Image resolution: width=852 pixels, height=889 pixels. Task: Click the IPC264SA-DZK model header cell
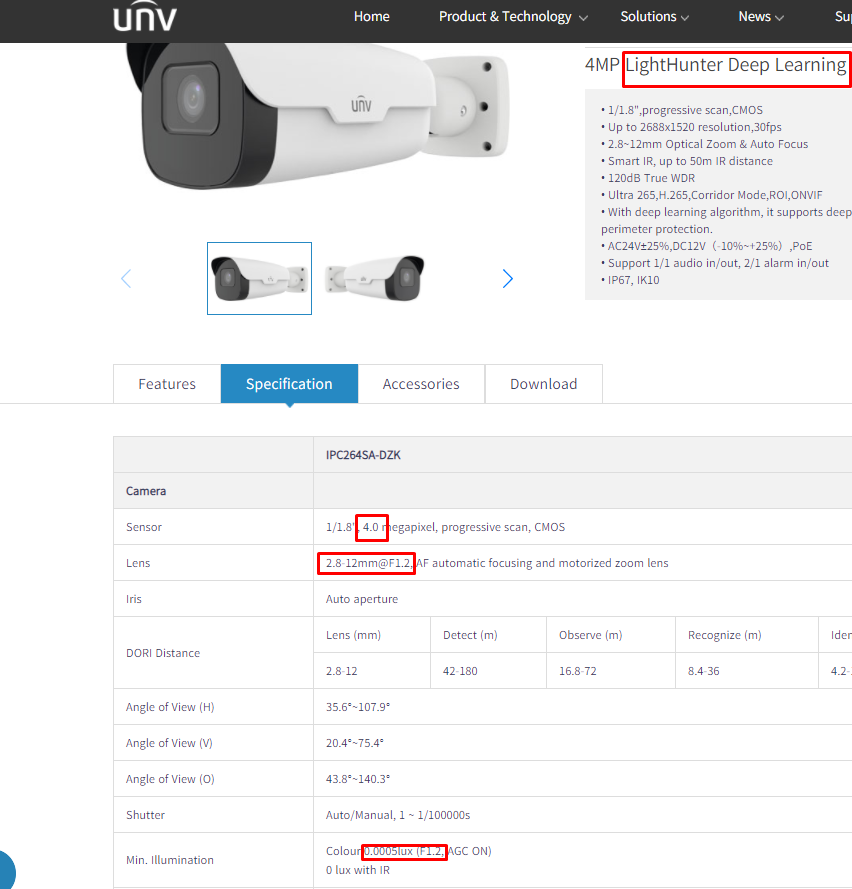tap(583, 455)
